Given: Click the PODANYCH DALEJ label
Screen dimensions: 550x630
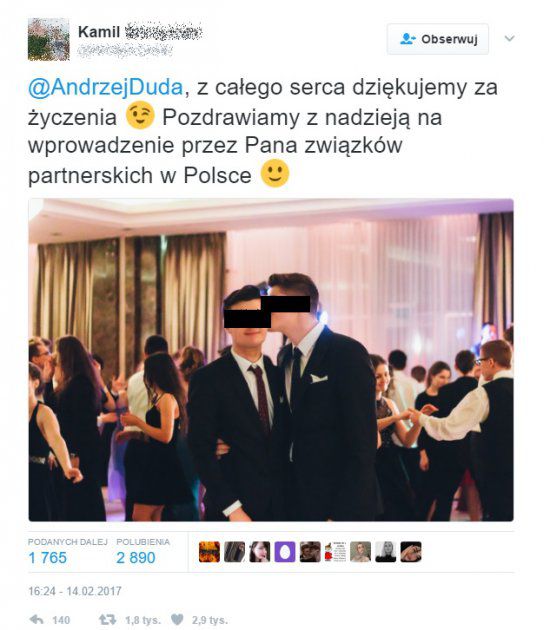Looking at the screenshot, I should (x=67, y=542).
